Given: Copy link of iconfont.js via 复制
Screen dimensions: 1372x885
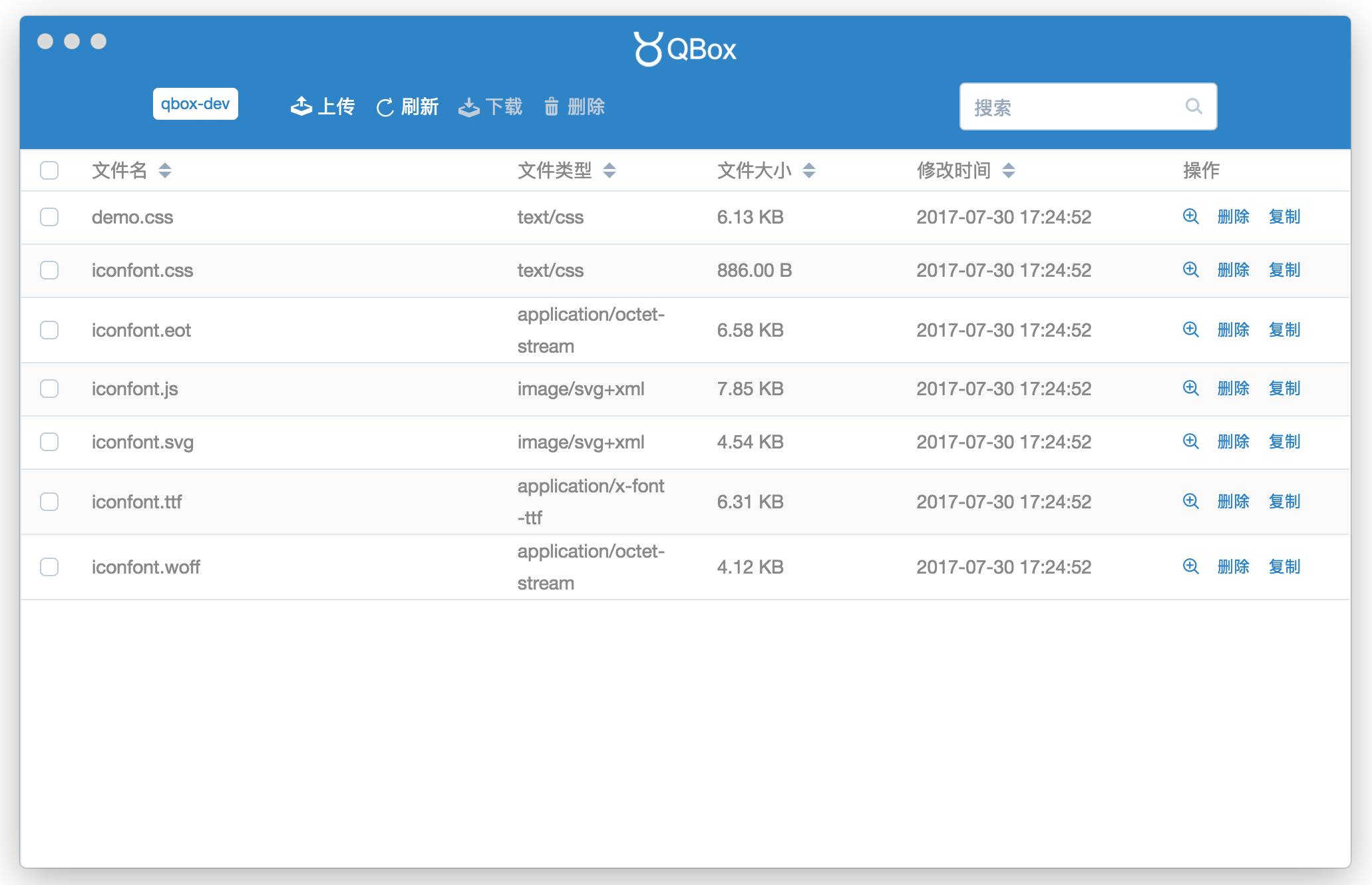Looking at the screenshot, I should pos(1284,388).
